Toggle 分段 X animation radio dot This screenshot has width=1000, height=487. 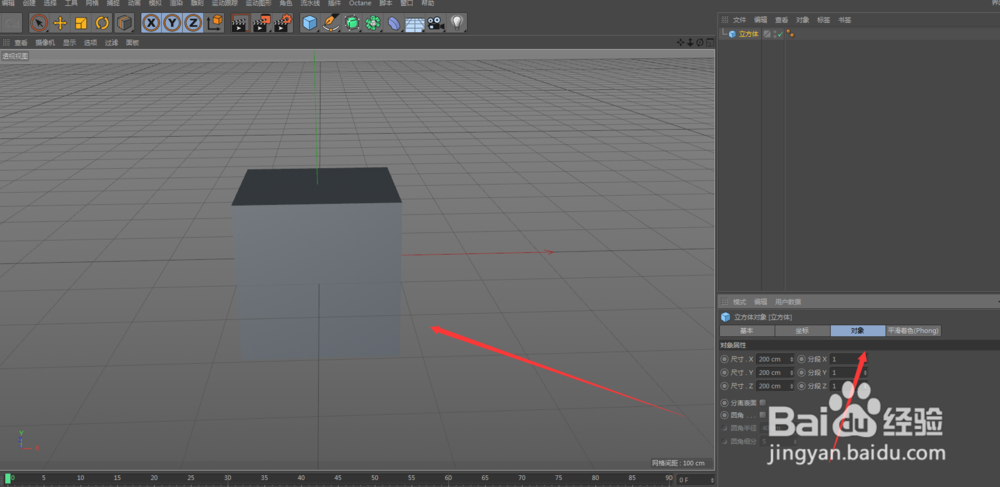(802, 359)
